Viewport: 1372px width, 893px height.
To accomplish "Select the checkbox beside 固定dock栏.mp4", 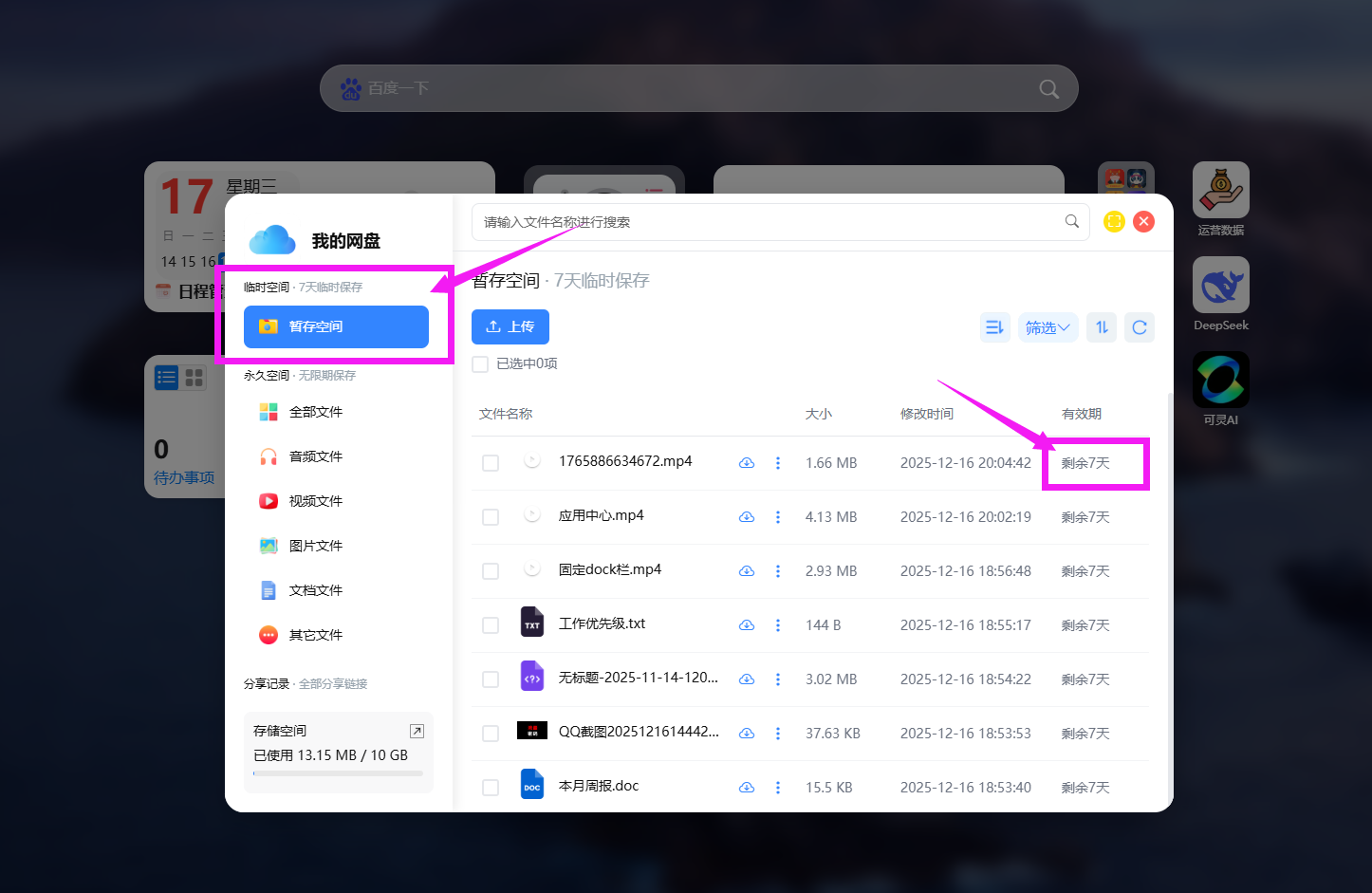I will [x=491, y=571].
